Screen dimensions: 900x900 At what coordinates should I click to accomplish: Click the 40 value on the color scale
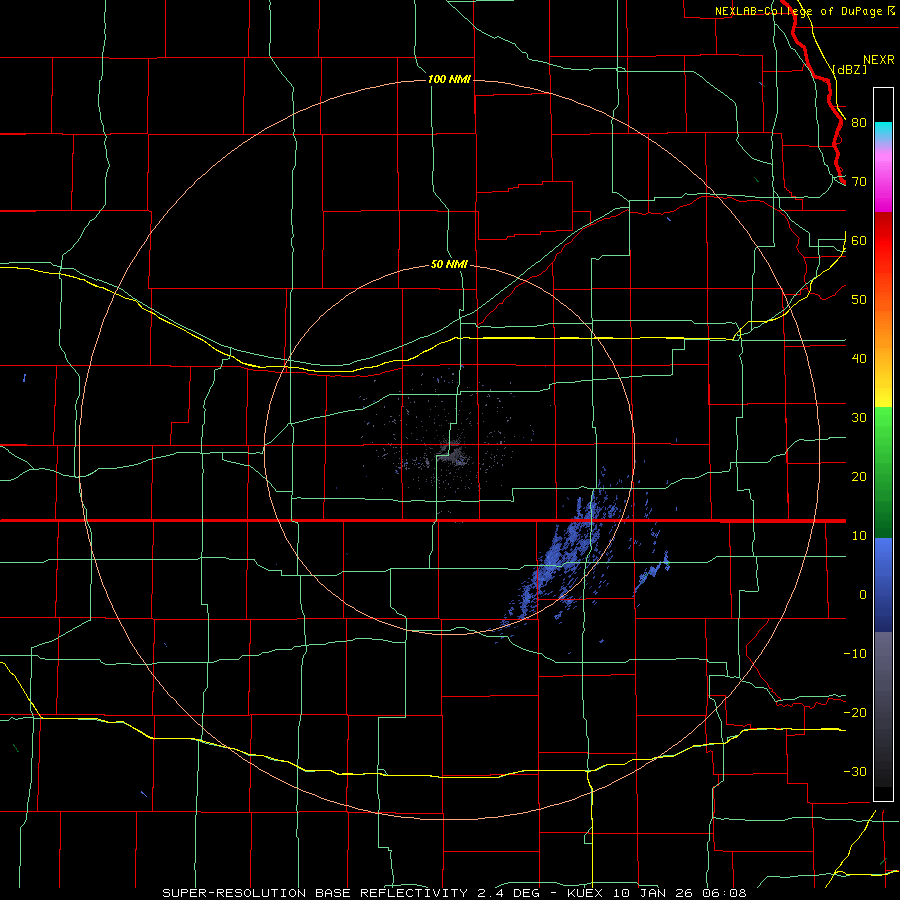tap(859, 359)
